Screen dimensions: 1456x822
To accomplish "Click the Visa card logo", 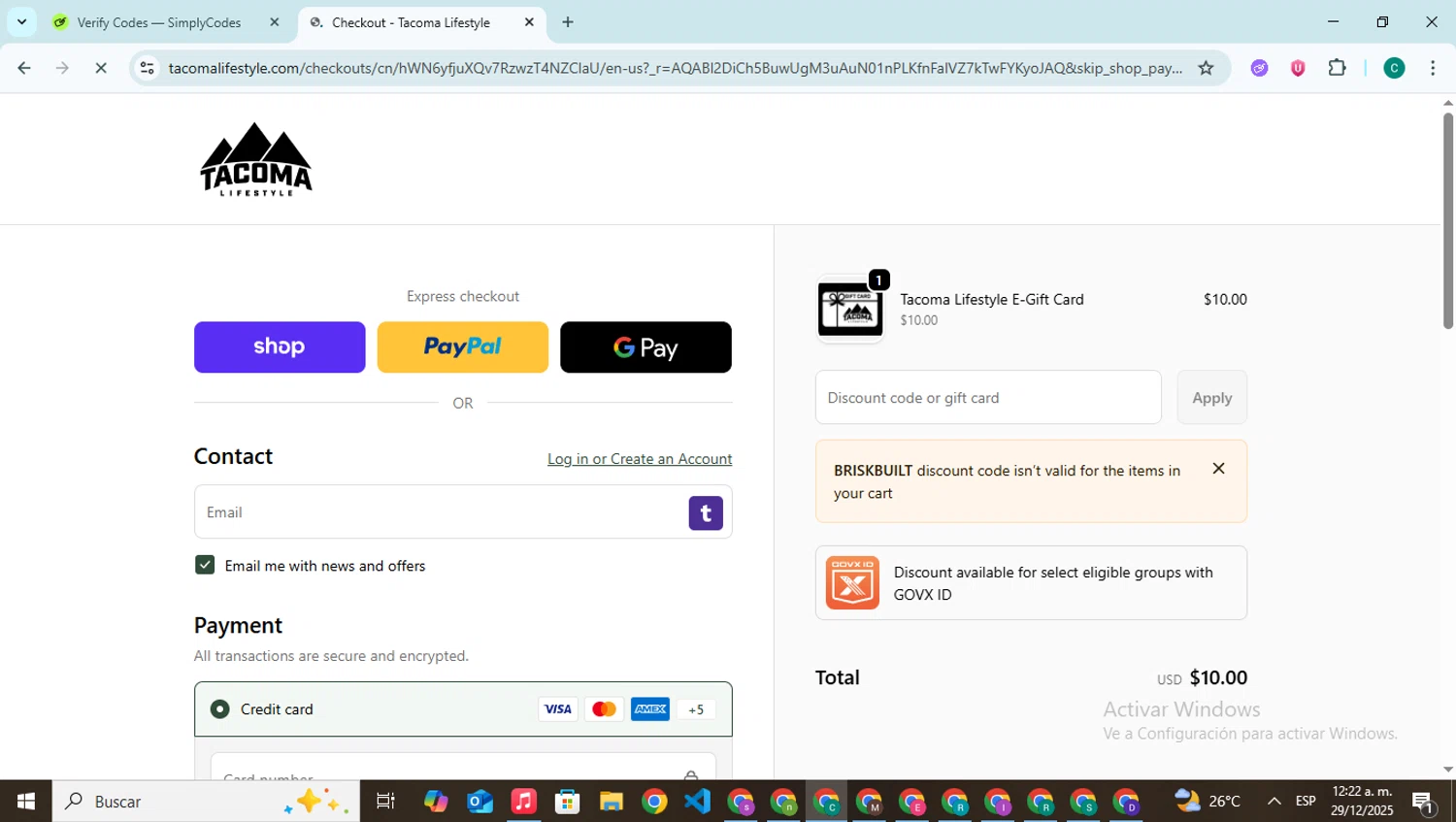I will (557, 709).
